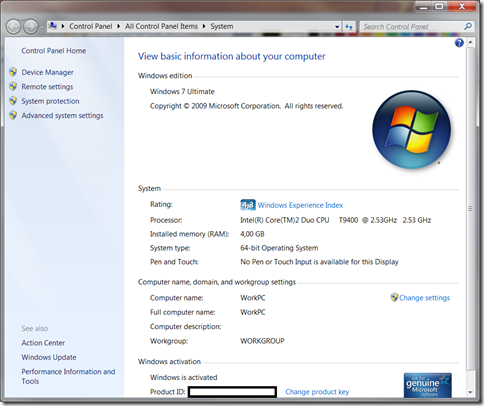Viewport: 484px width, 406px height.
Task: Click the Forward navigation arrow button
Action: pos(31,27)
